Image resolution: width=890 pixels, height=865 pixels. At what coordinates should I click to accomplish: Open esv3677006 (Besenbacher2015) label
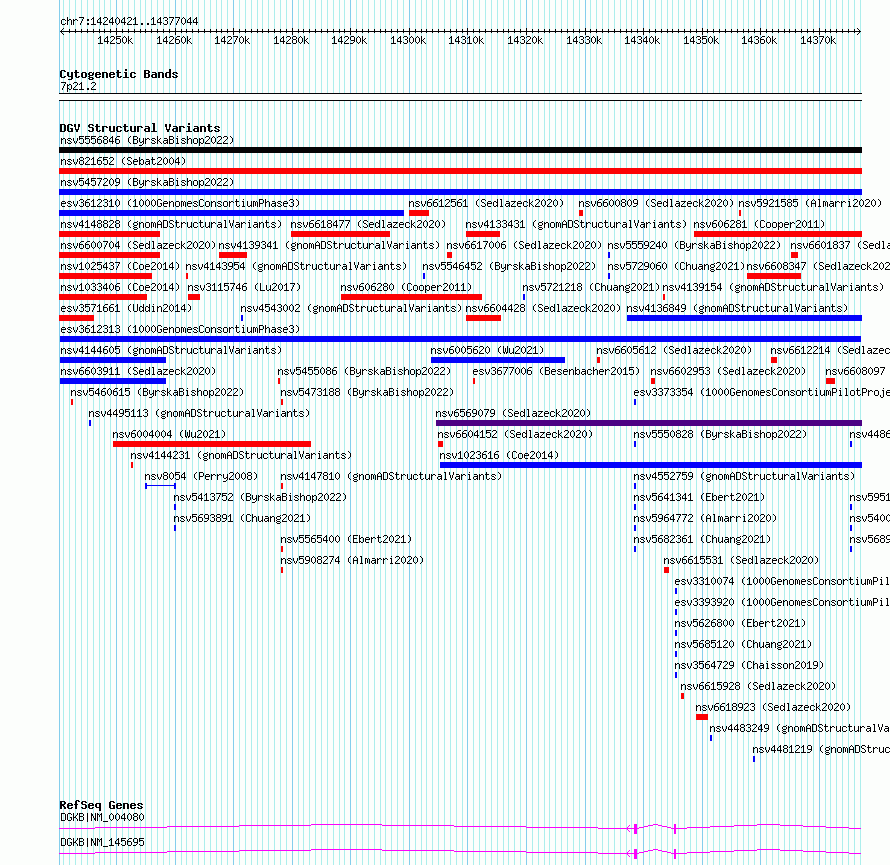point(556,371)
